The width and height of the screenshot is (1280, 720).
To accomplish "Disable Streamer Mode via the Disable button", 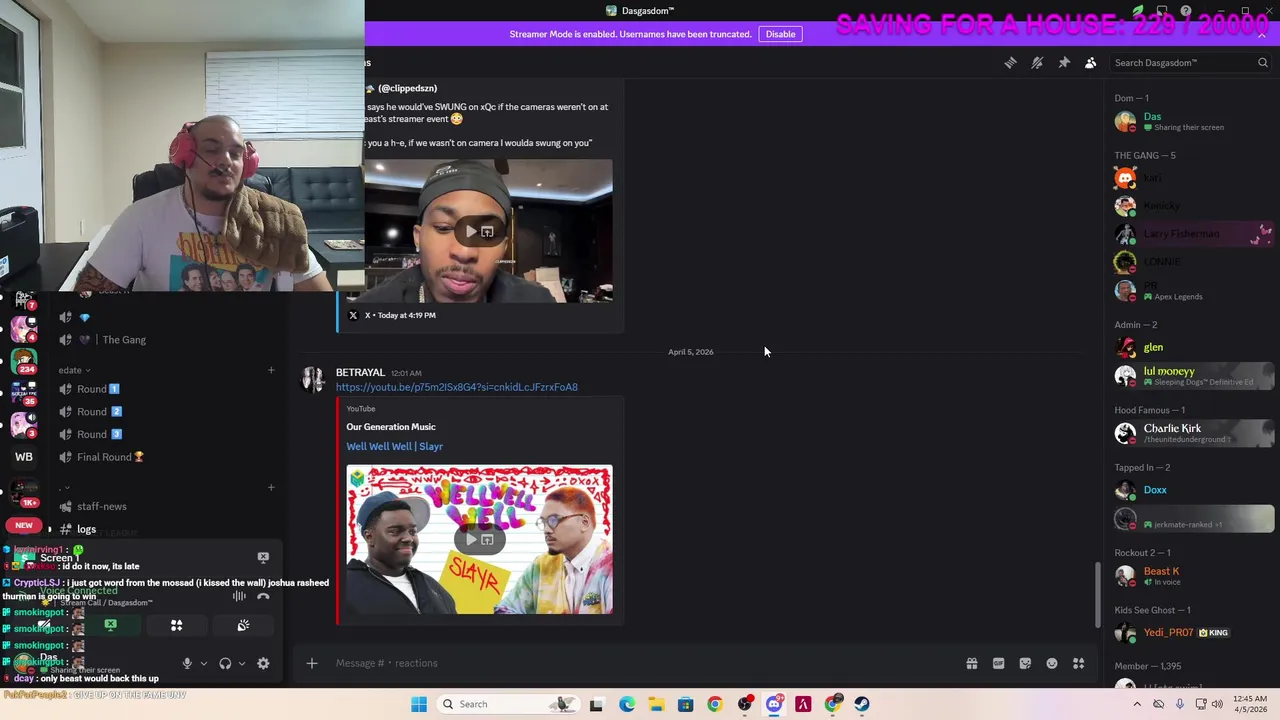I will pyautogui.click(x=780, y=34).
